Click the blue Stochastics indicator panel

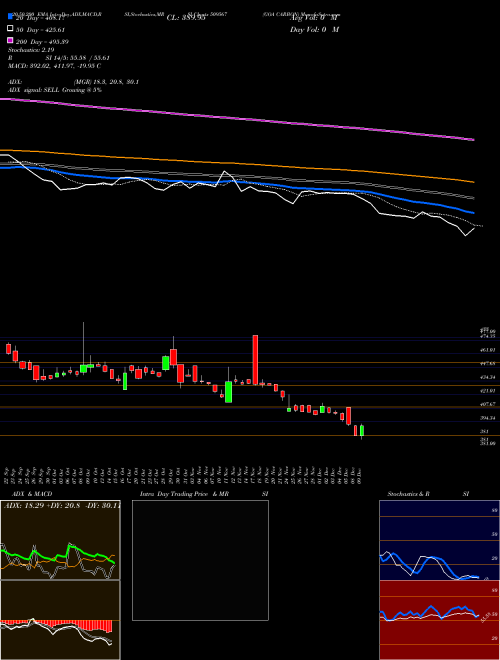(439, 540)
